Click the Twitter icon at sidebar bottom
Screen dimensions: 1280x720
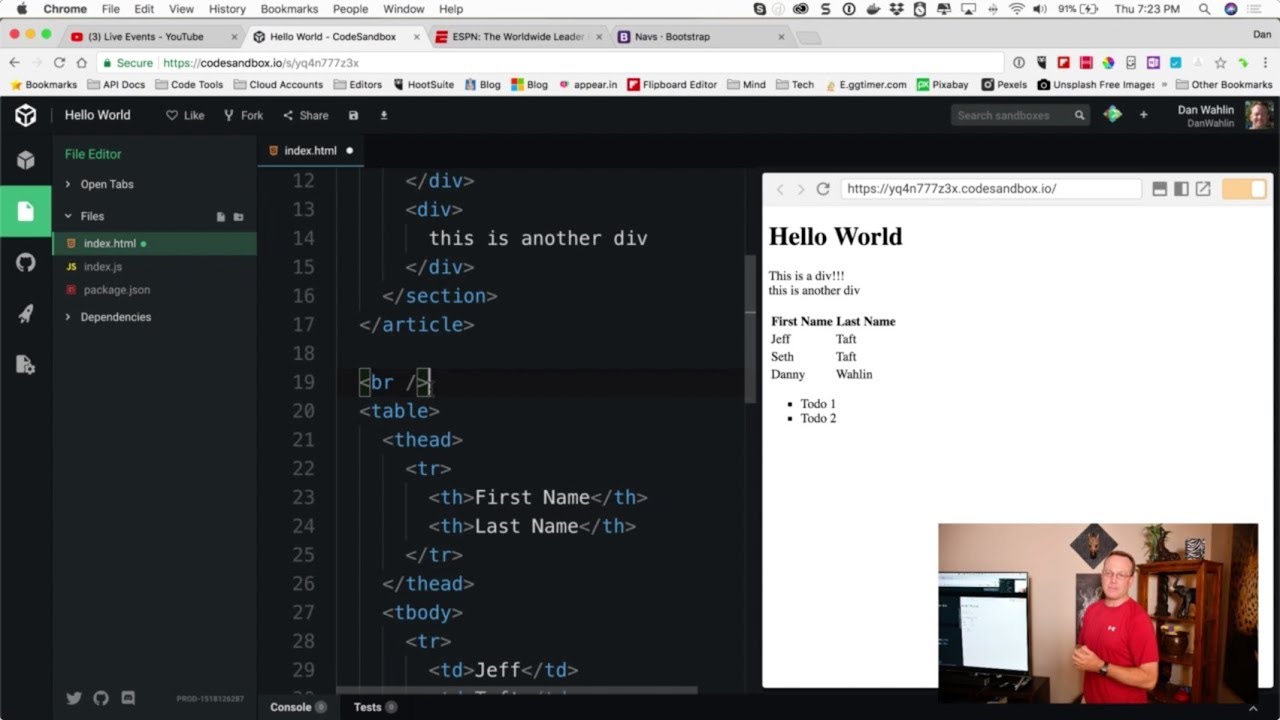(x=74, y=698)
